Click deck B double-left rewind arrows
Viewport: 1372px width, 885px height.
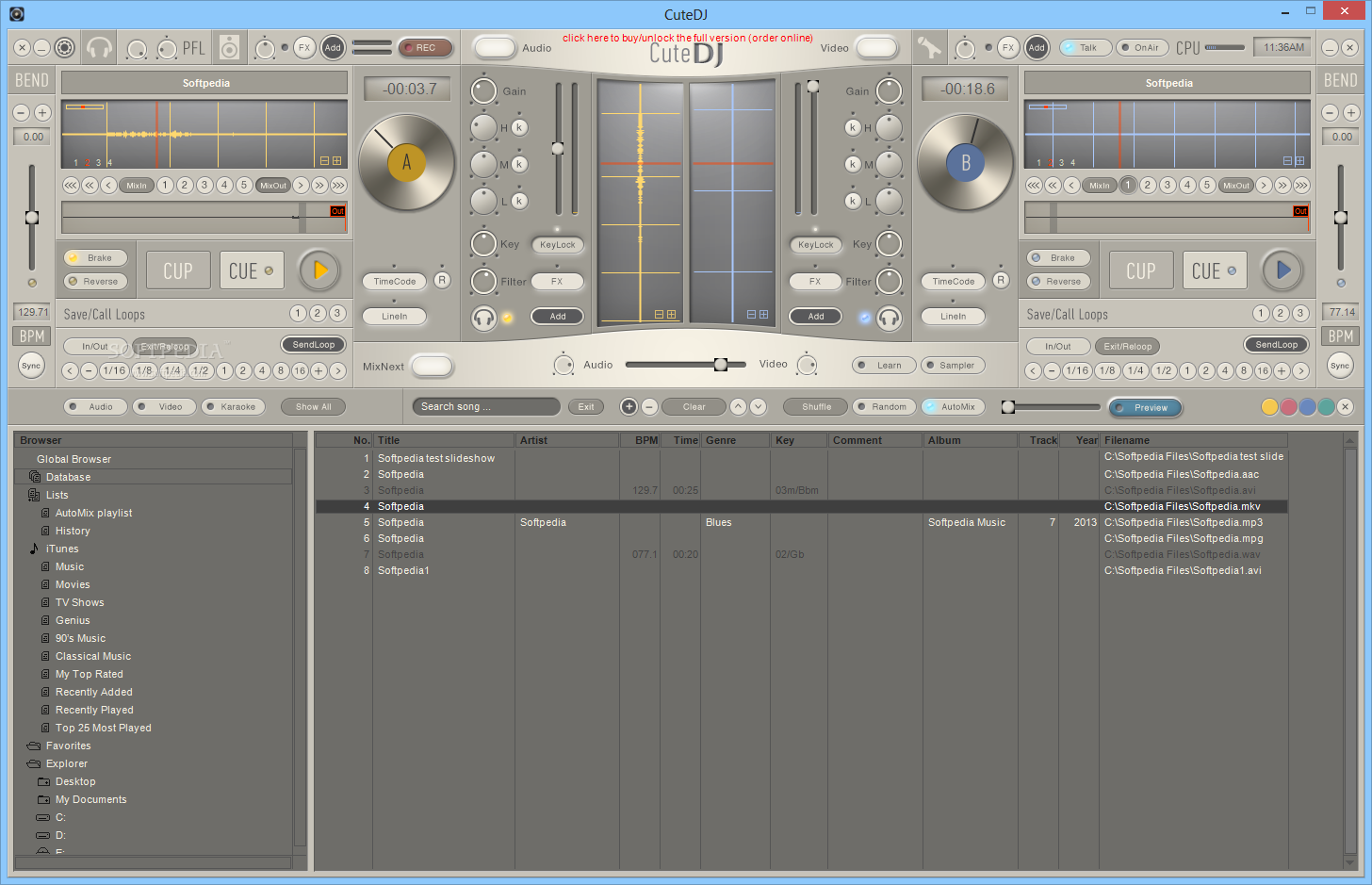(x=1053, y=185)
